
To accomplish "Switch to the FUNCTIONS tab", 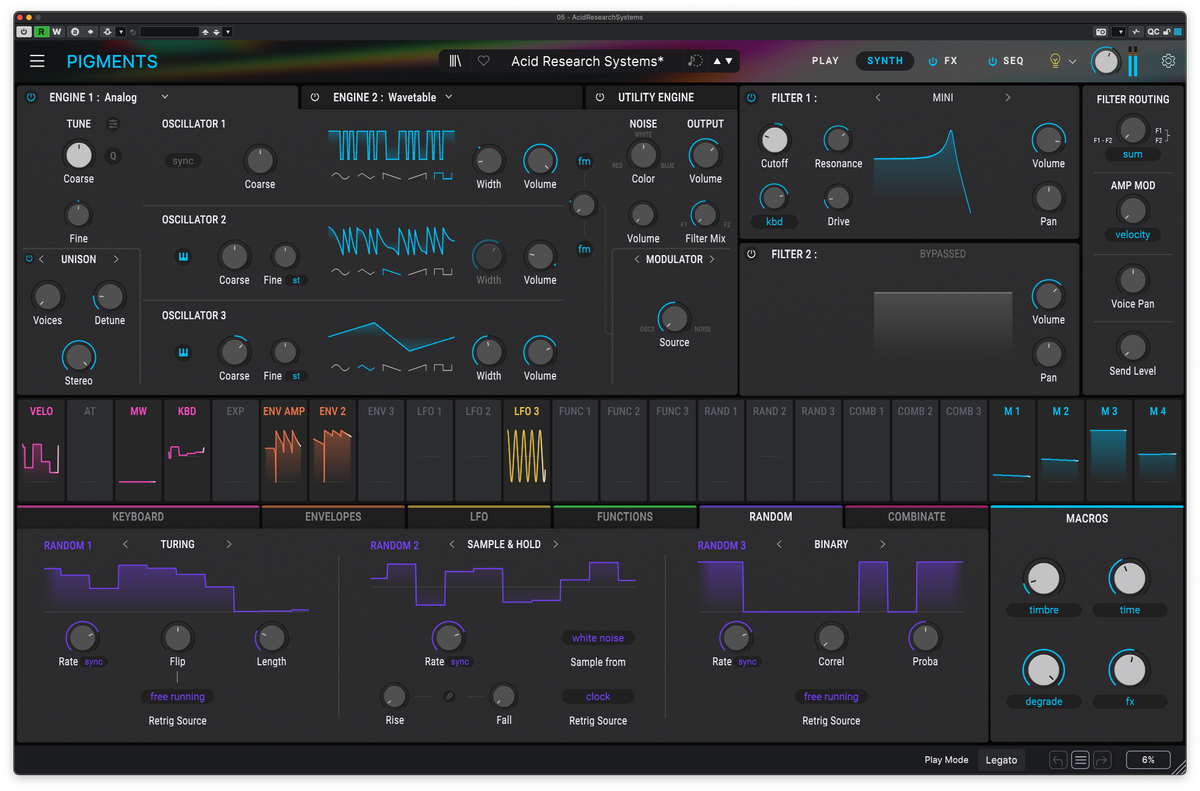I will pos(625,517).
